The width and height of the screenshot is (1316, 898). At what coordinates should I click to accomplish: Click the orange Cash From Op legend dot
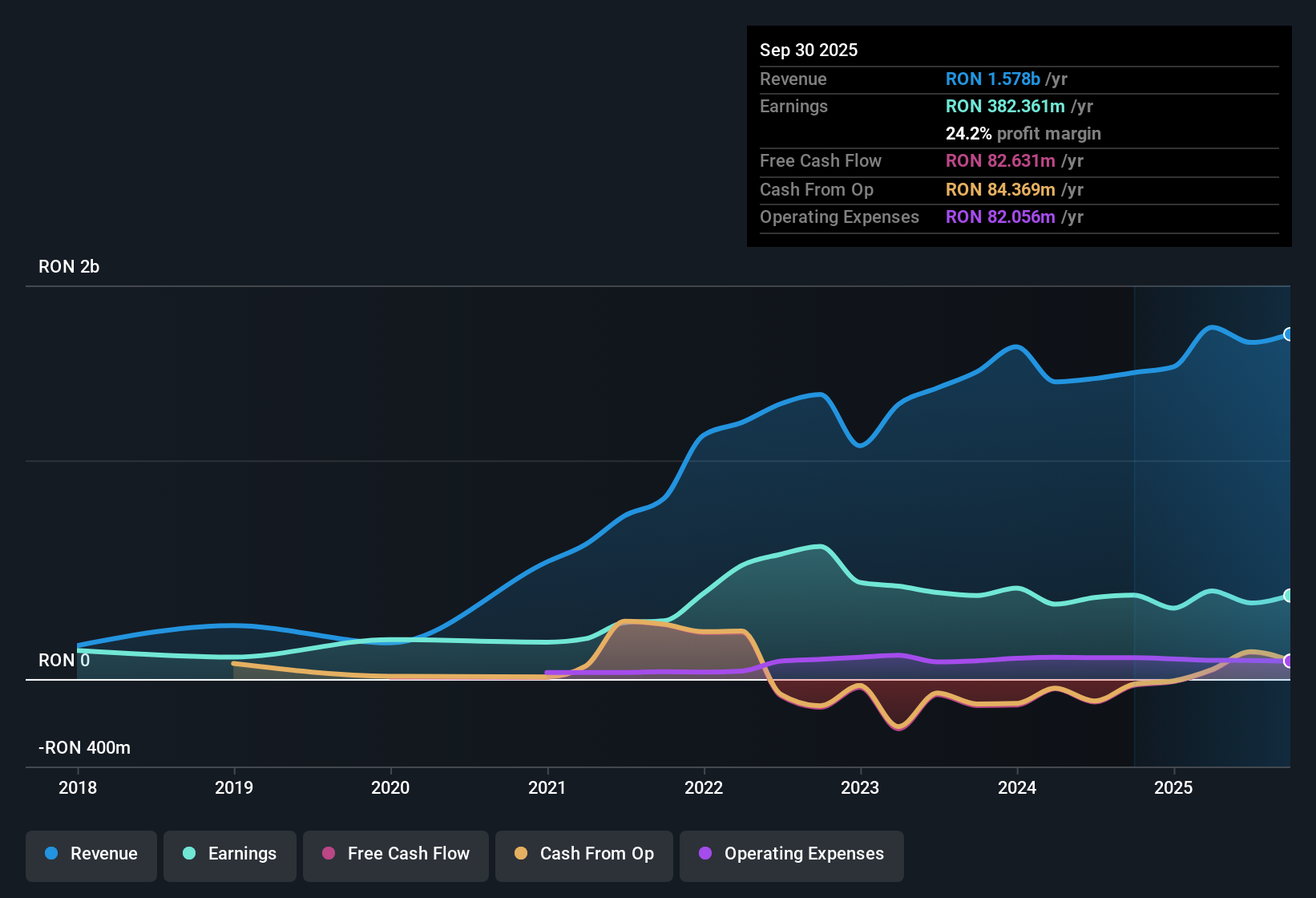coord(521,854)
